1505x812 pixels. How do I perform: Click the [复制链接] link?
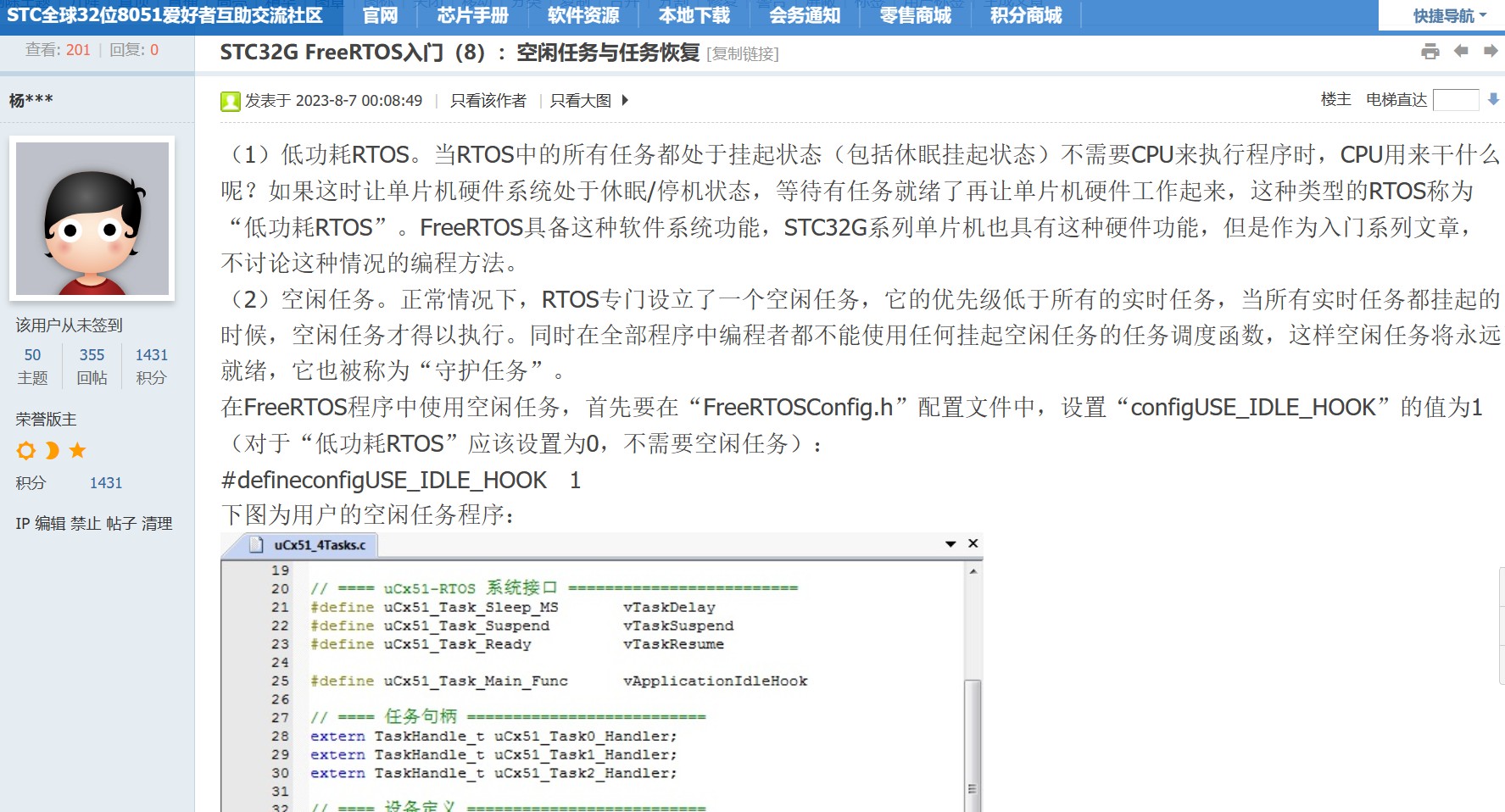click(x=743, y=54)
